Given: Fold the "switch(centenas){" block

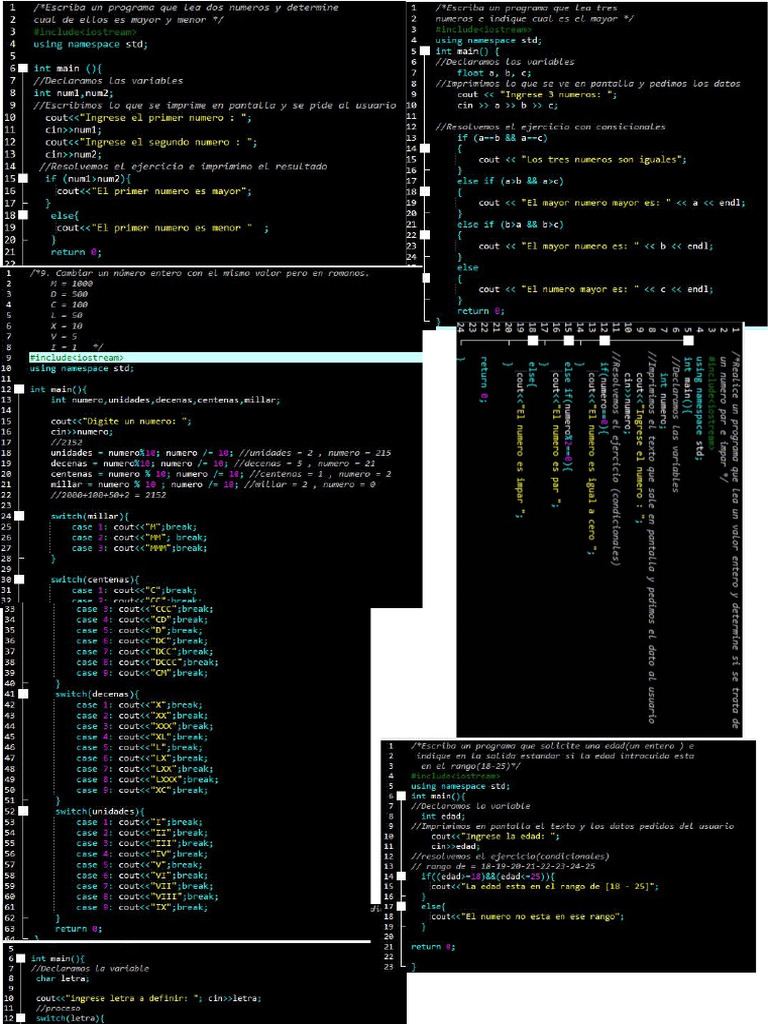Looking at the screenshot, I should (20, 579).
